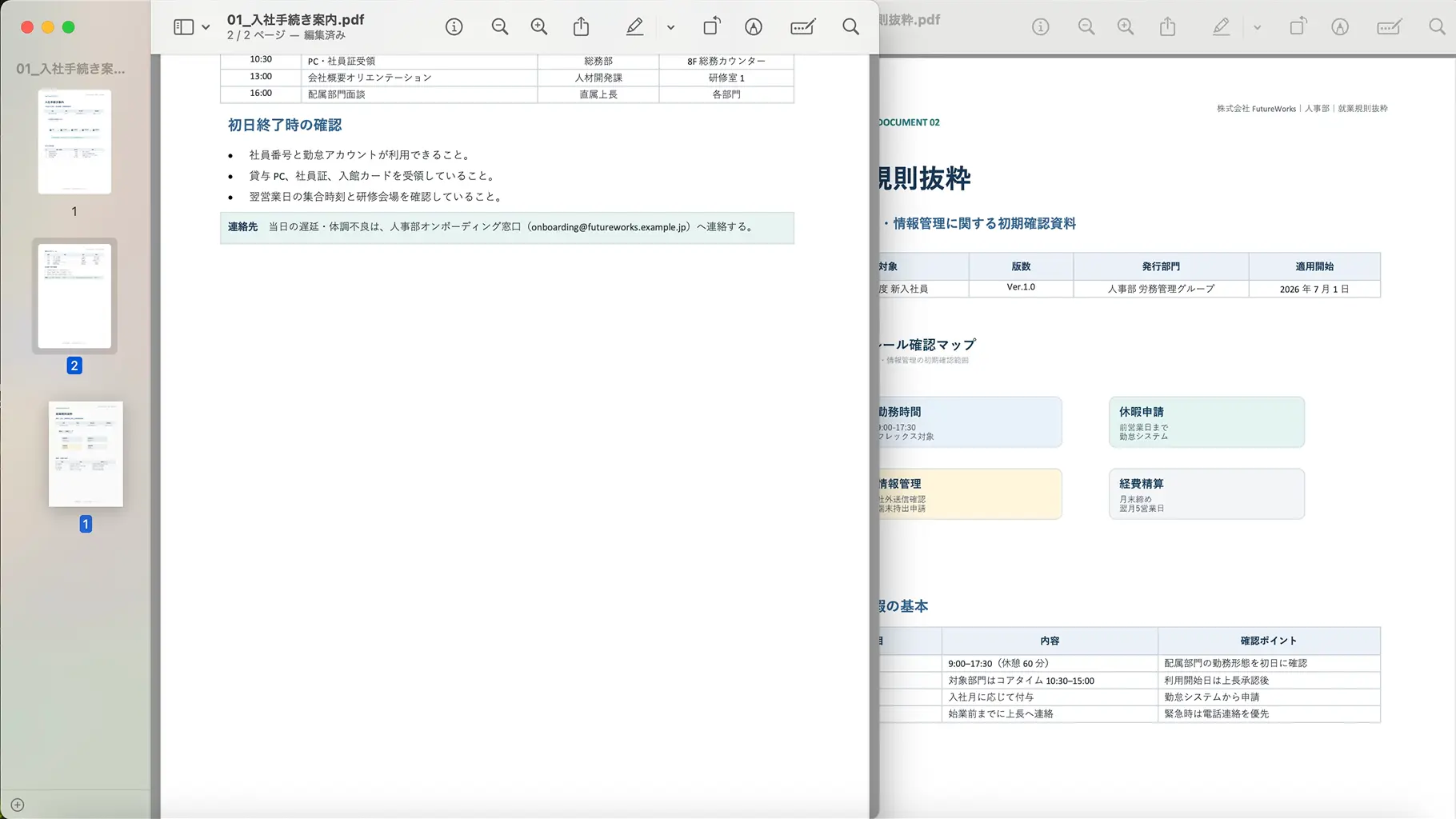The image size is (1456, 819).
Task: Click table cell 8F 総務カウンター
Action: (x=726, y=61)
